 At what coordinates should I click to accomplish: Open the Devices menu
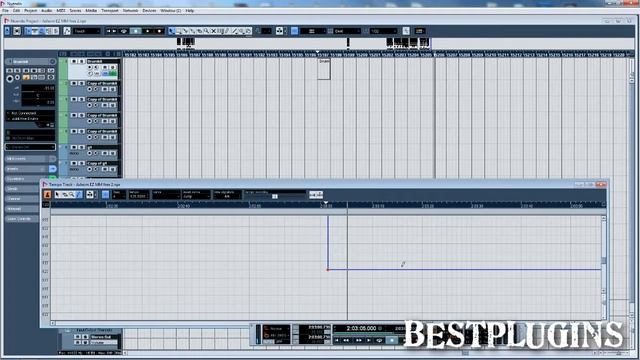click(x=149, y=11)
